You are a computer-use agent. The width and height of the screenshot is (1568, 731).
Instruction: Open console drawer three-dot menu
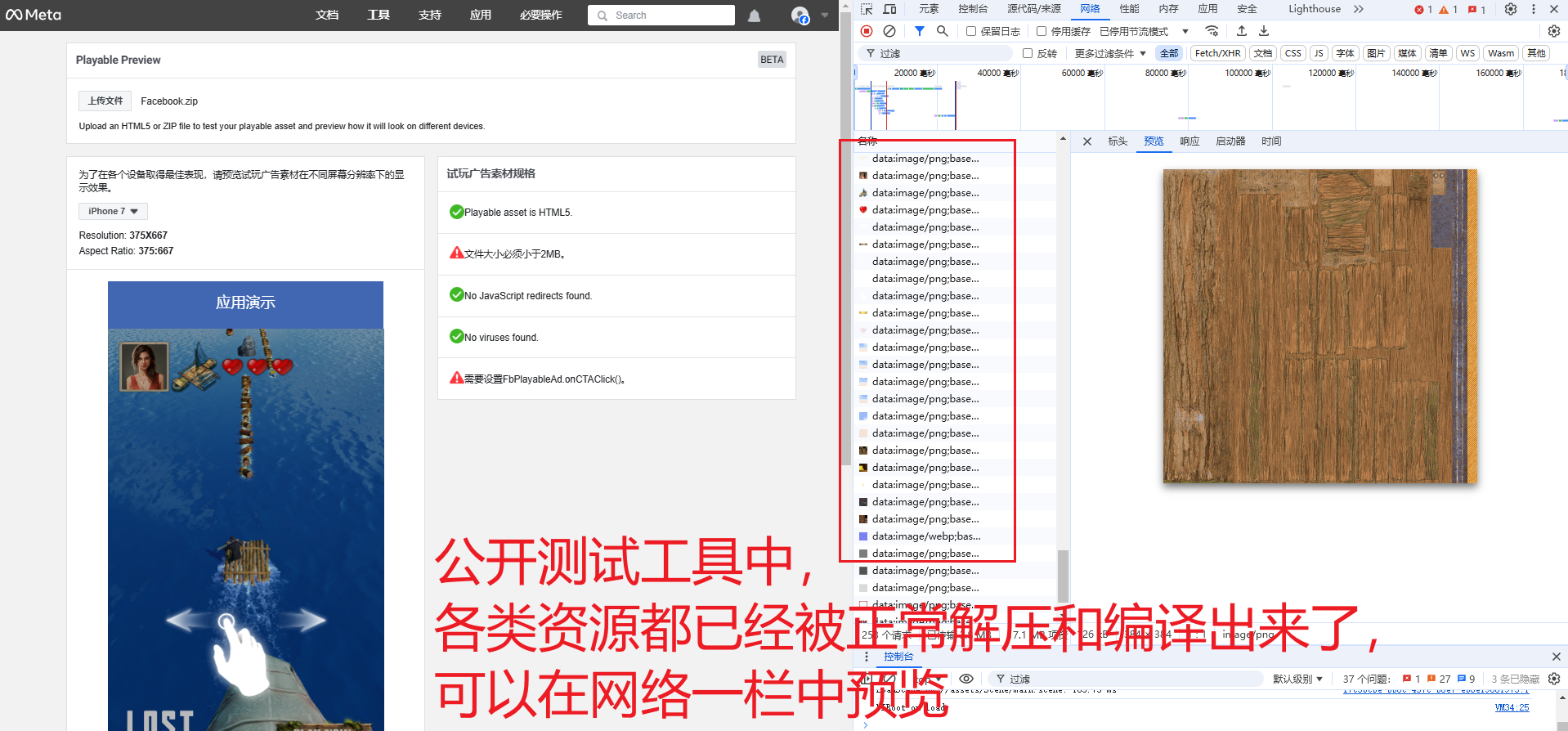coord(867,657)
